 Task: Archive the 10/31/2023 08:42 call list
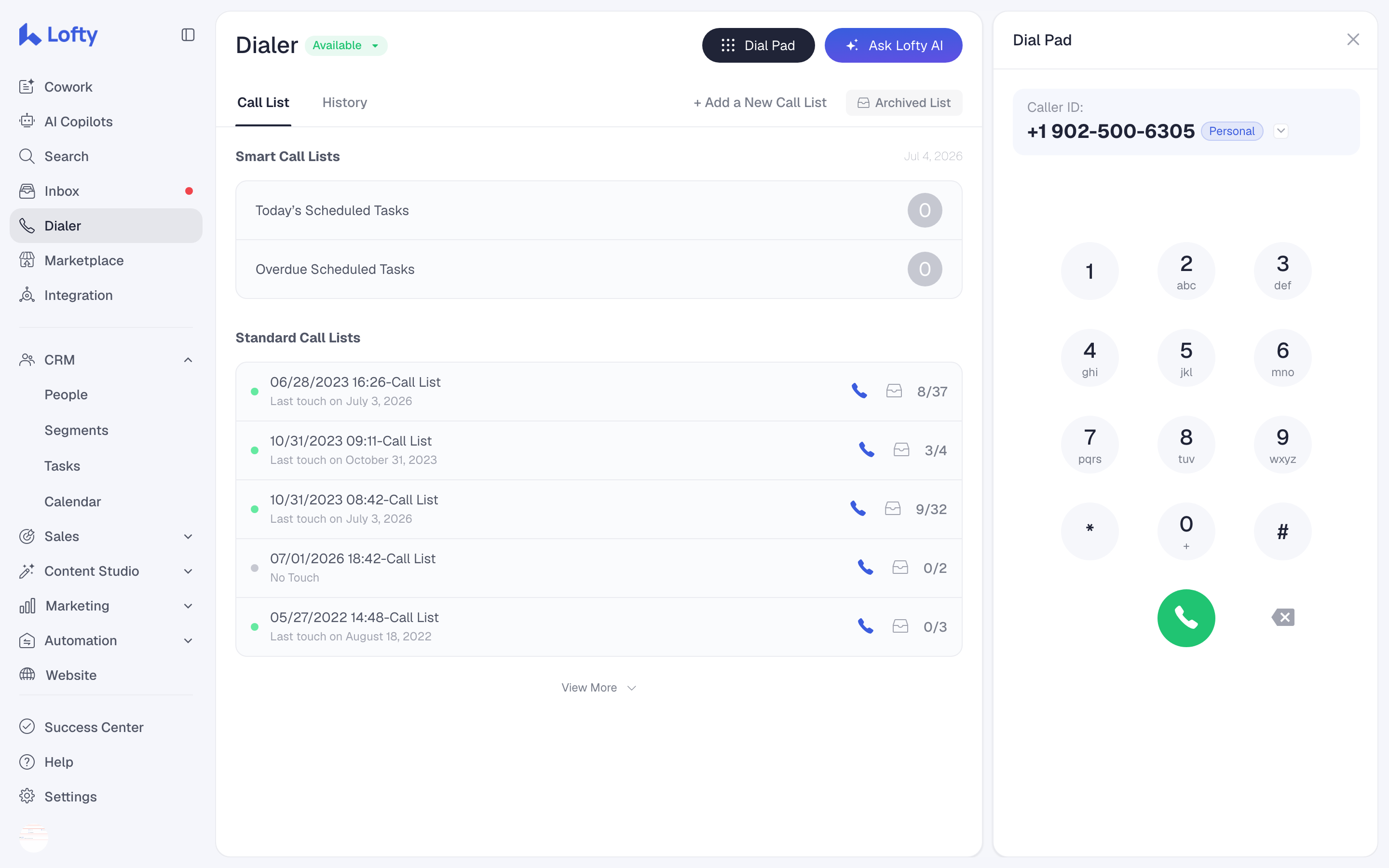[893, 509]
